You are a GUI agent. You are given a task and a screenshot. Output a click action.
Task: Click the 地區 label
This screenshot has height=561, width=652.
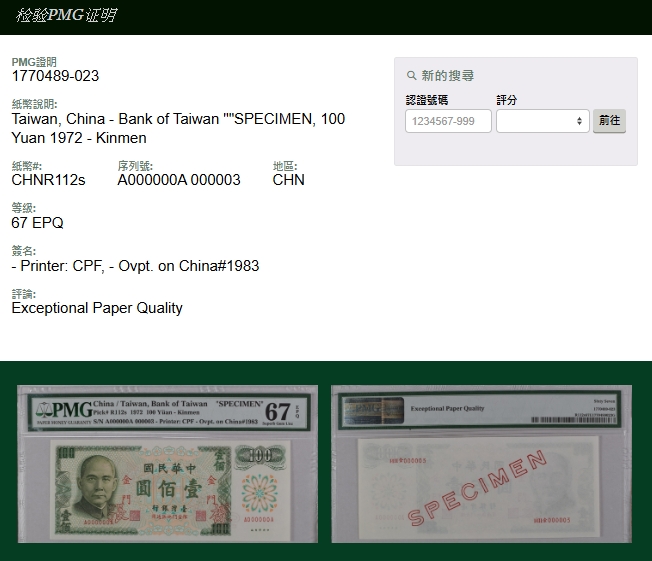(x=285, y=166)
